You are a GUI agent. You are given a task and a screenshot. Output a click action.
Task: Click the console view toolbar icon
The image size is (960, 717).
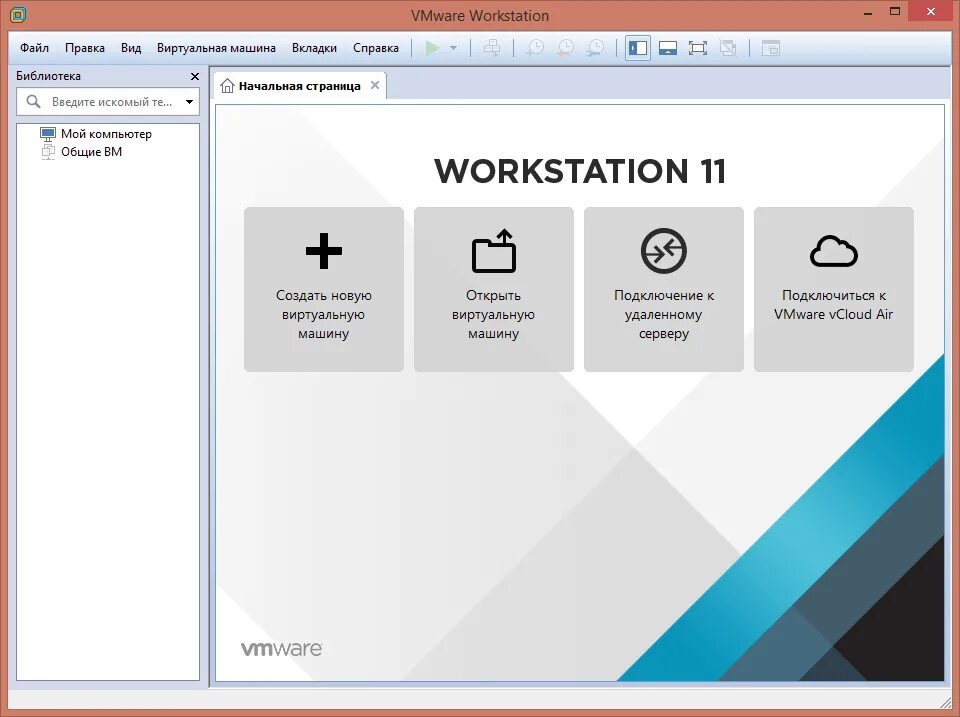771,48
